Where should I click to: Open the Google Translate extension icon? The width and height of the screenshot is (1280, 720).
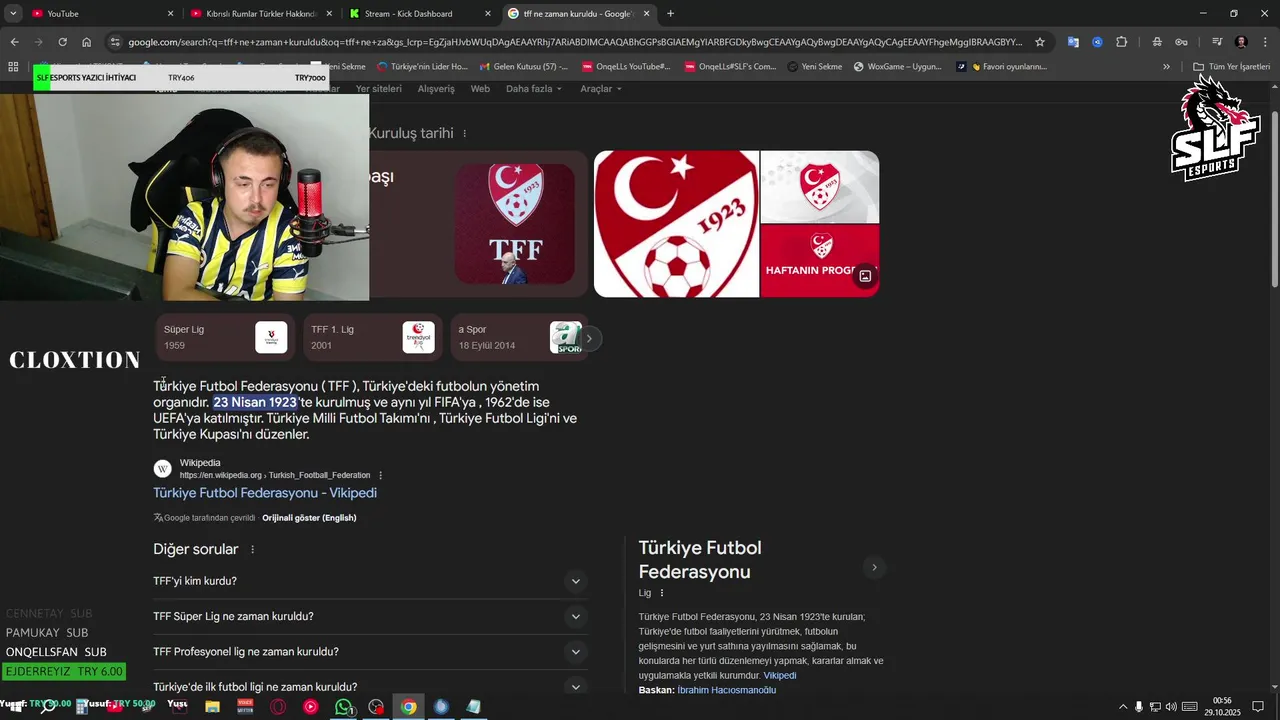tap(1073, 42)
